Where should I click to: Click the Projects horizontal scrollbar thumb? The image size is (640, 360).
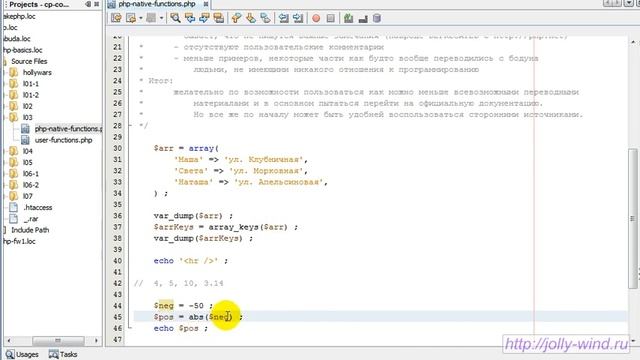pos(58,340)
